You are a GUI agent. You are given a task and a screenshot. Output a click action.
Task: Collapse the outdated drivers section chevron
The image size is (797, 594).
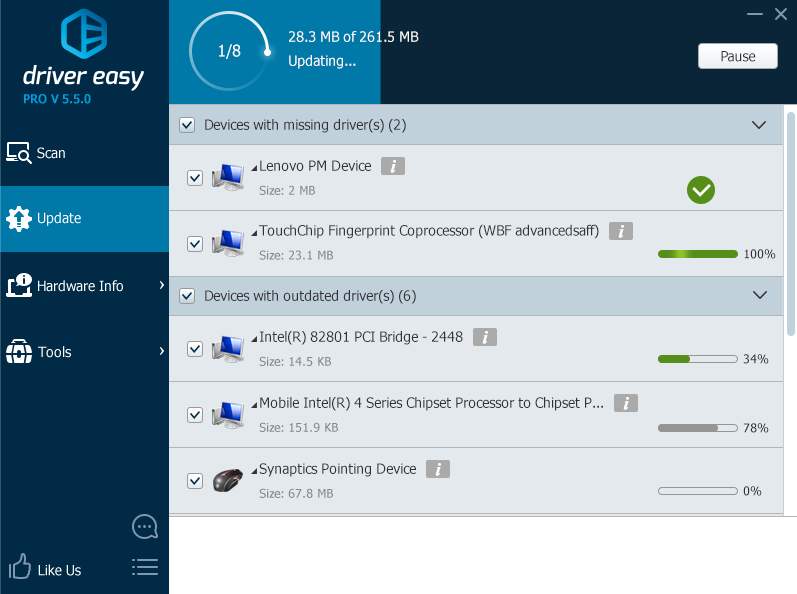(x=758, y=295)
